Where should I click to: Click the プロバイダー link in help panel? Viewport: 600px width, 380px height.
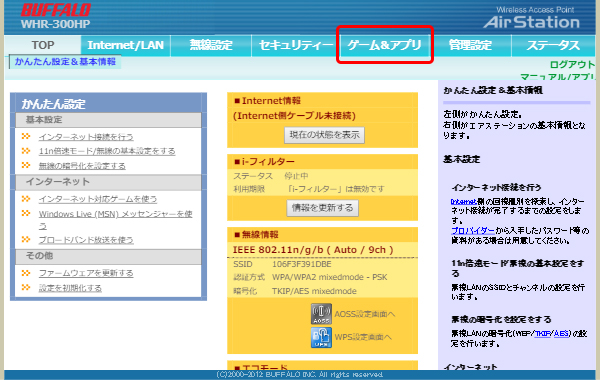[x=473, y=230]
